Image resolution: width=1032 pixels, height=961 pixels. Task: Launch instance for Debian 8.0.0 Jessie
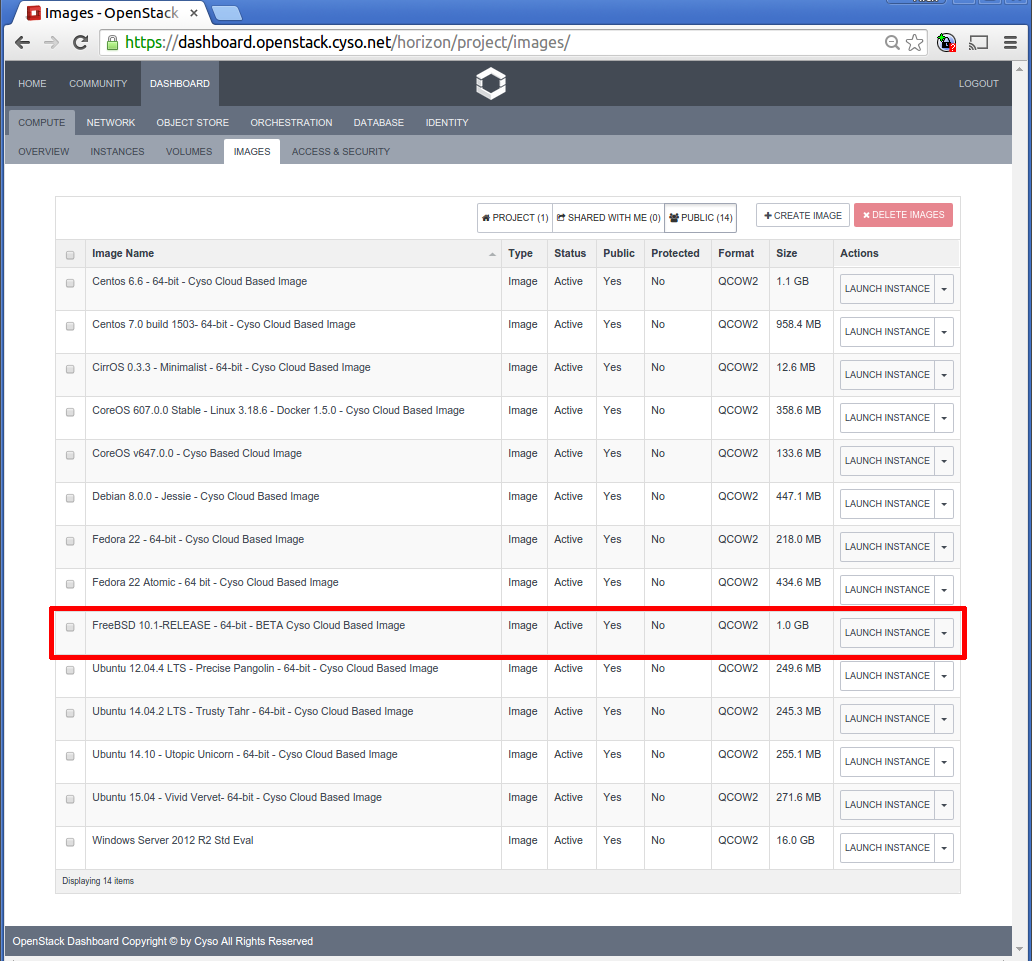coord(887,504)
